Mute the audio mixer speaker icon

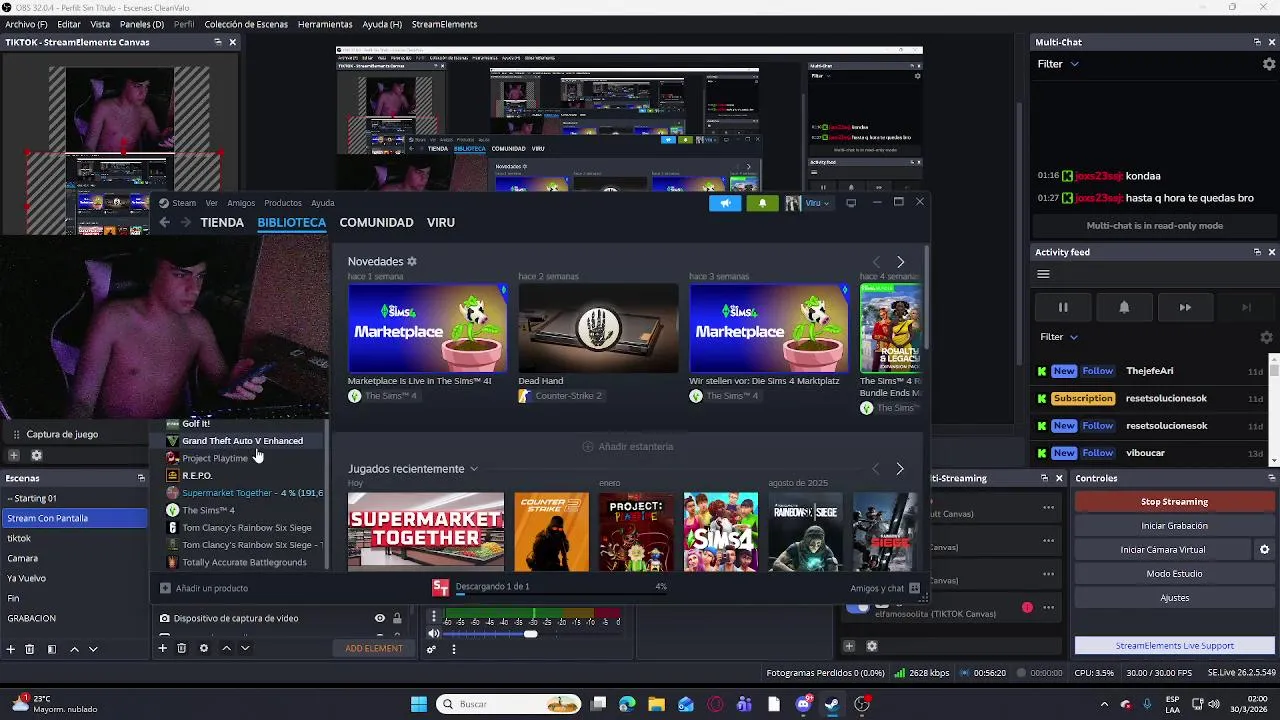click(433, 633)
